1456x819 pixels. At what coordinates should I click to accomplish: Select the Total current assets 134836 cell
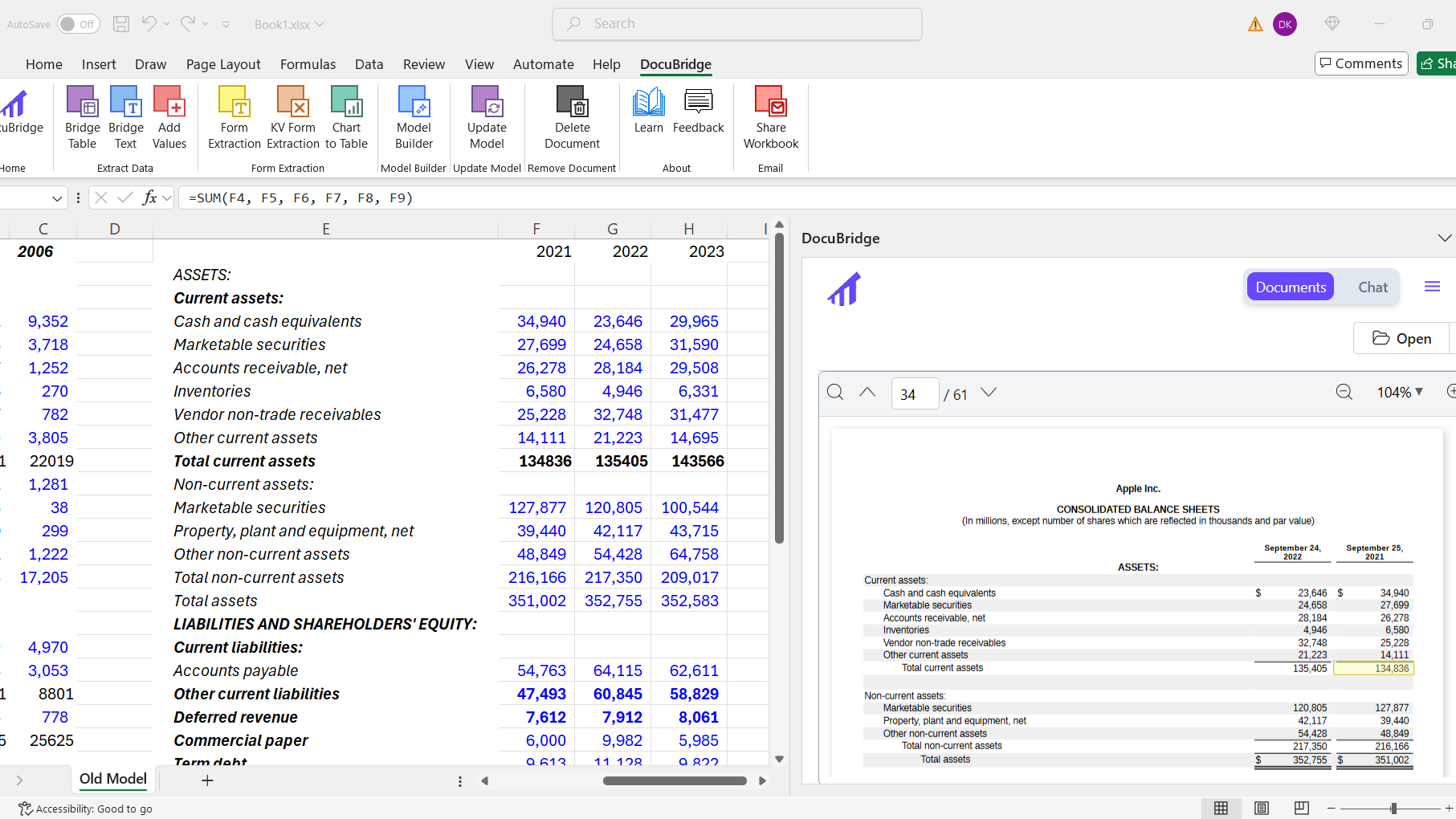536,461
